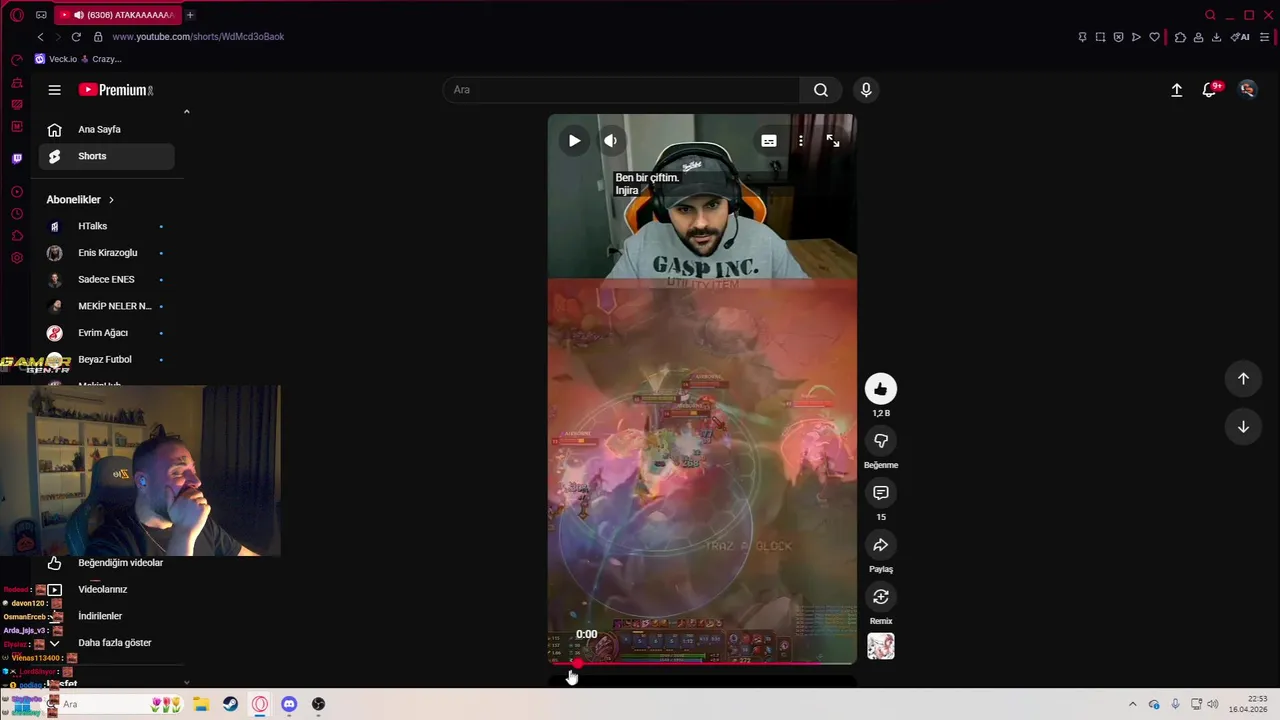Open Videolarınız in sidebar

pos(106,589)
